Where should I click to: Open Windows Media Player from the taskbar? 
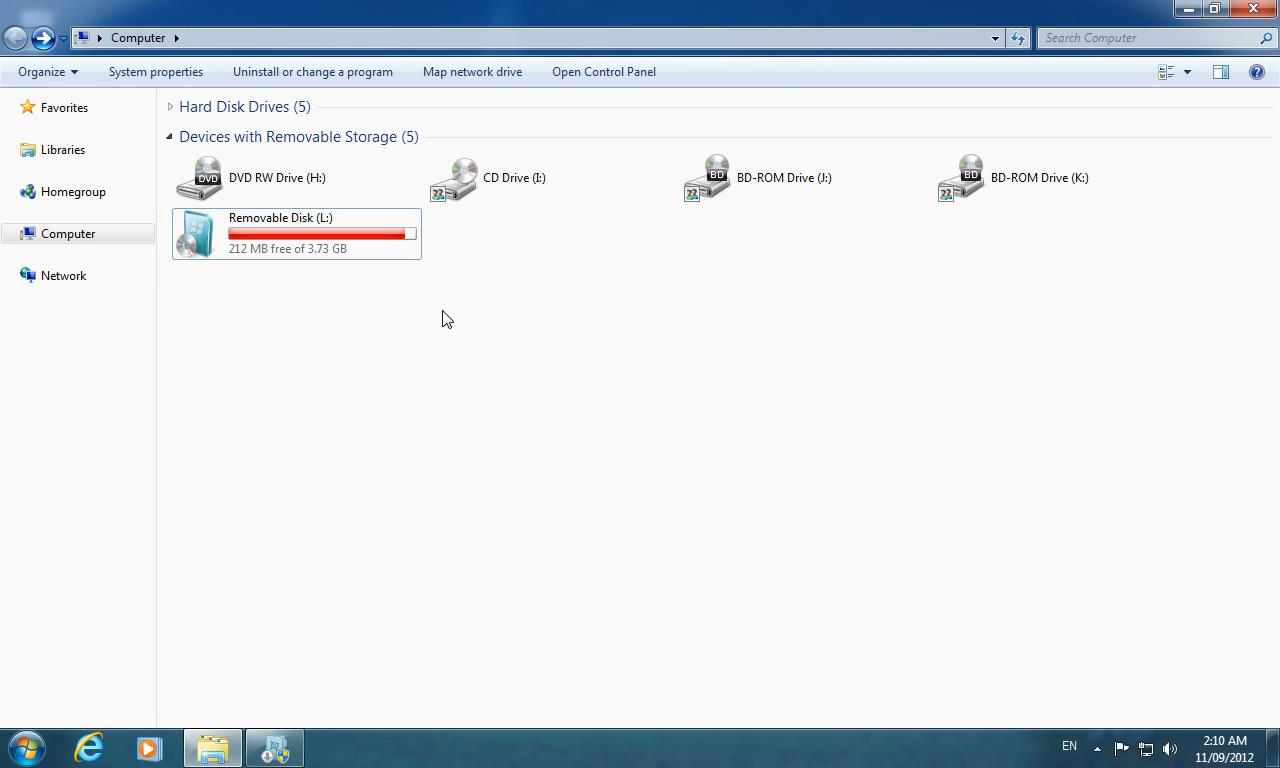click(150, 747)
